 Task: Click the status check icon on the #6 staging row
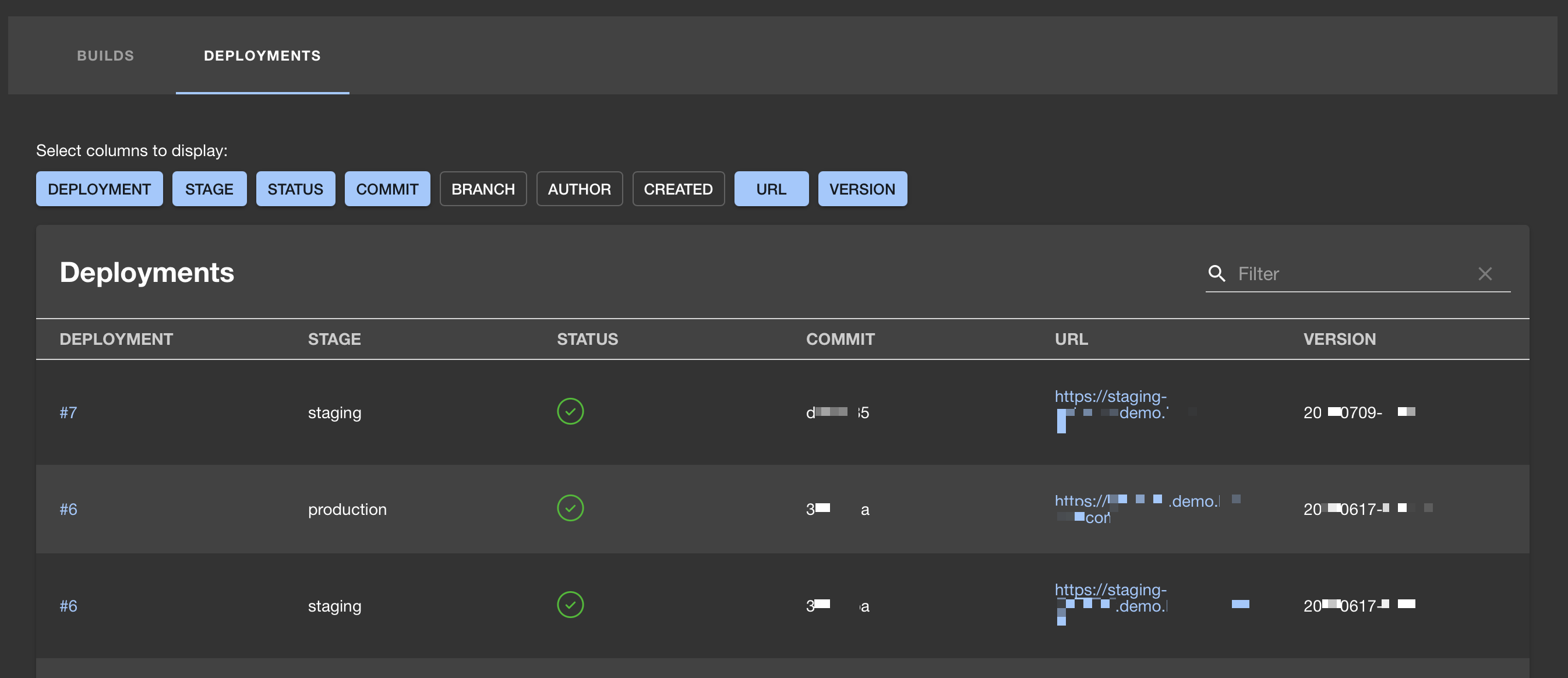tap(570, 605)
